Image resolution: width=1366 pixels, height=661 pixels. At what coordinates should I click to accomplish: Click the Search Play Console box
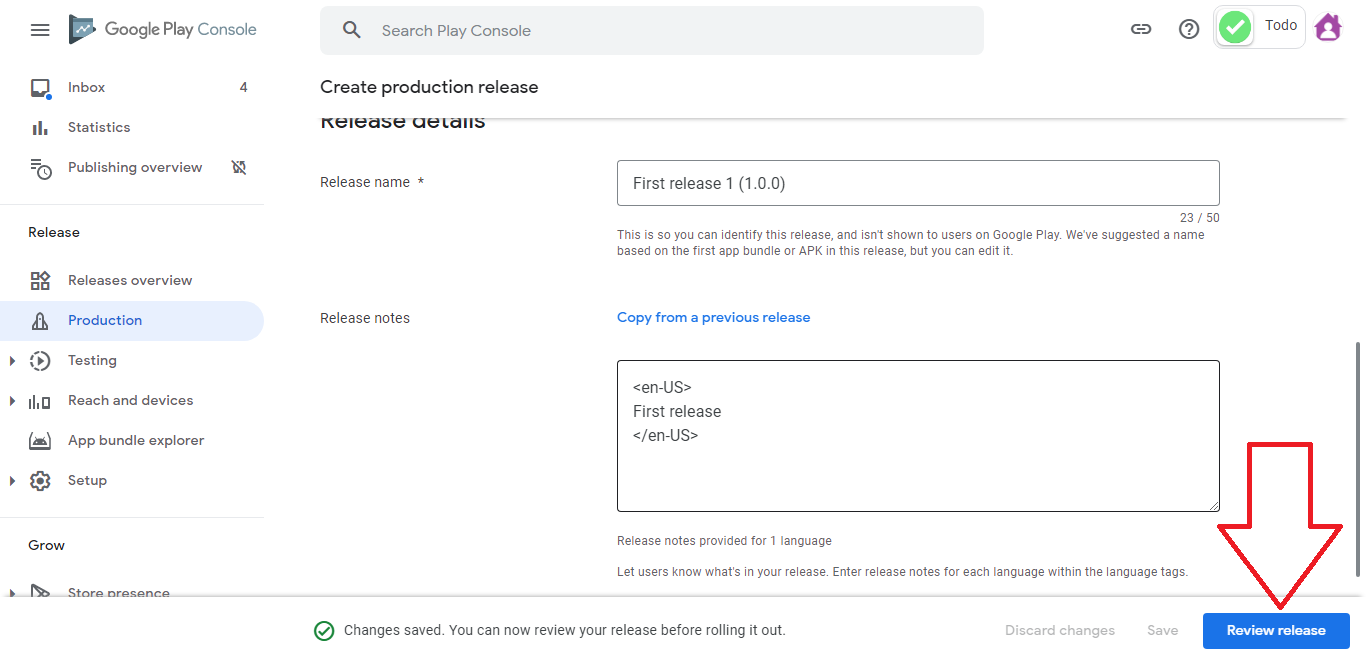pos(652,31)
